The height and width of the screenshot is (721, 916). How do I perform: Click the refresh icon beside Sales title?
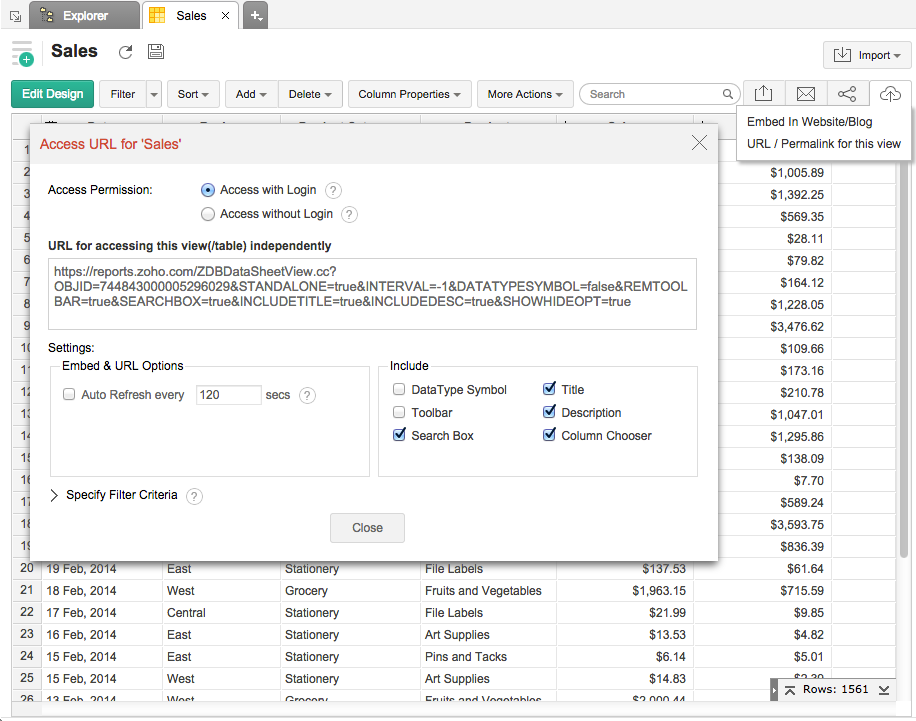tap(125, 52)
